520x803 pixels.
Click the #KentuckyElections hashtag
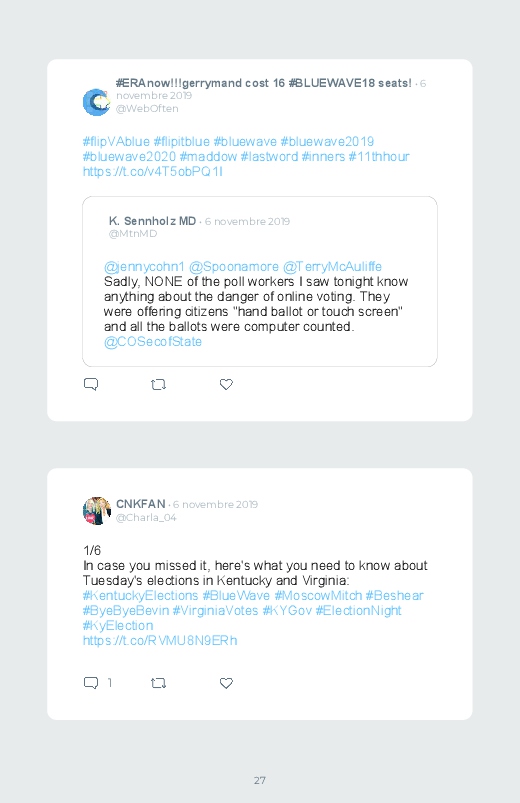pyautogui.click(x=140, y=596)
